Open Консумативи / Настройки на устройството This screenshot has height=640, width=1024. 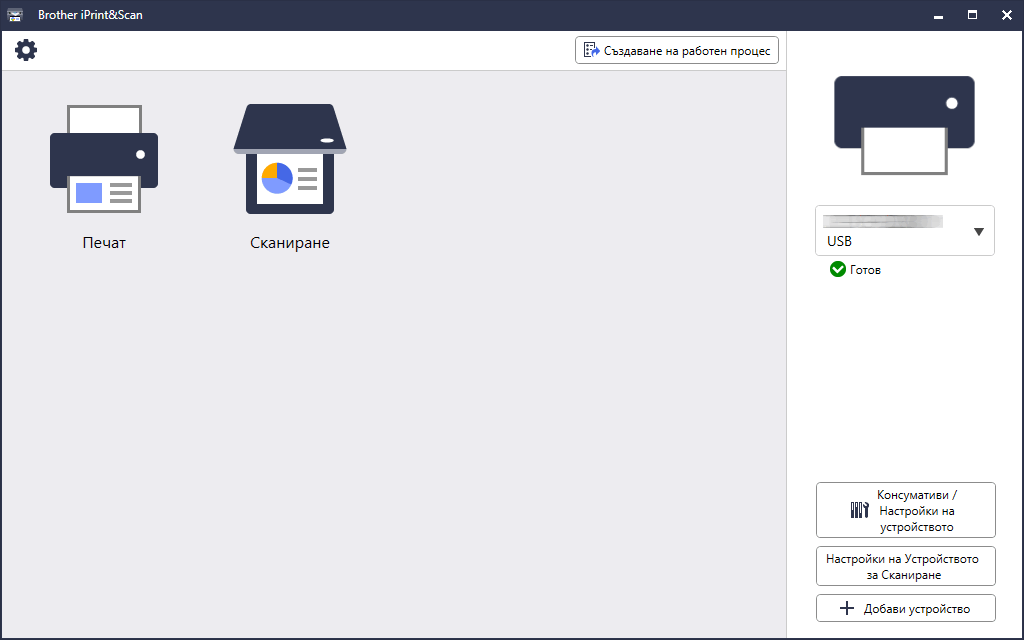click(905, 510)
